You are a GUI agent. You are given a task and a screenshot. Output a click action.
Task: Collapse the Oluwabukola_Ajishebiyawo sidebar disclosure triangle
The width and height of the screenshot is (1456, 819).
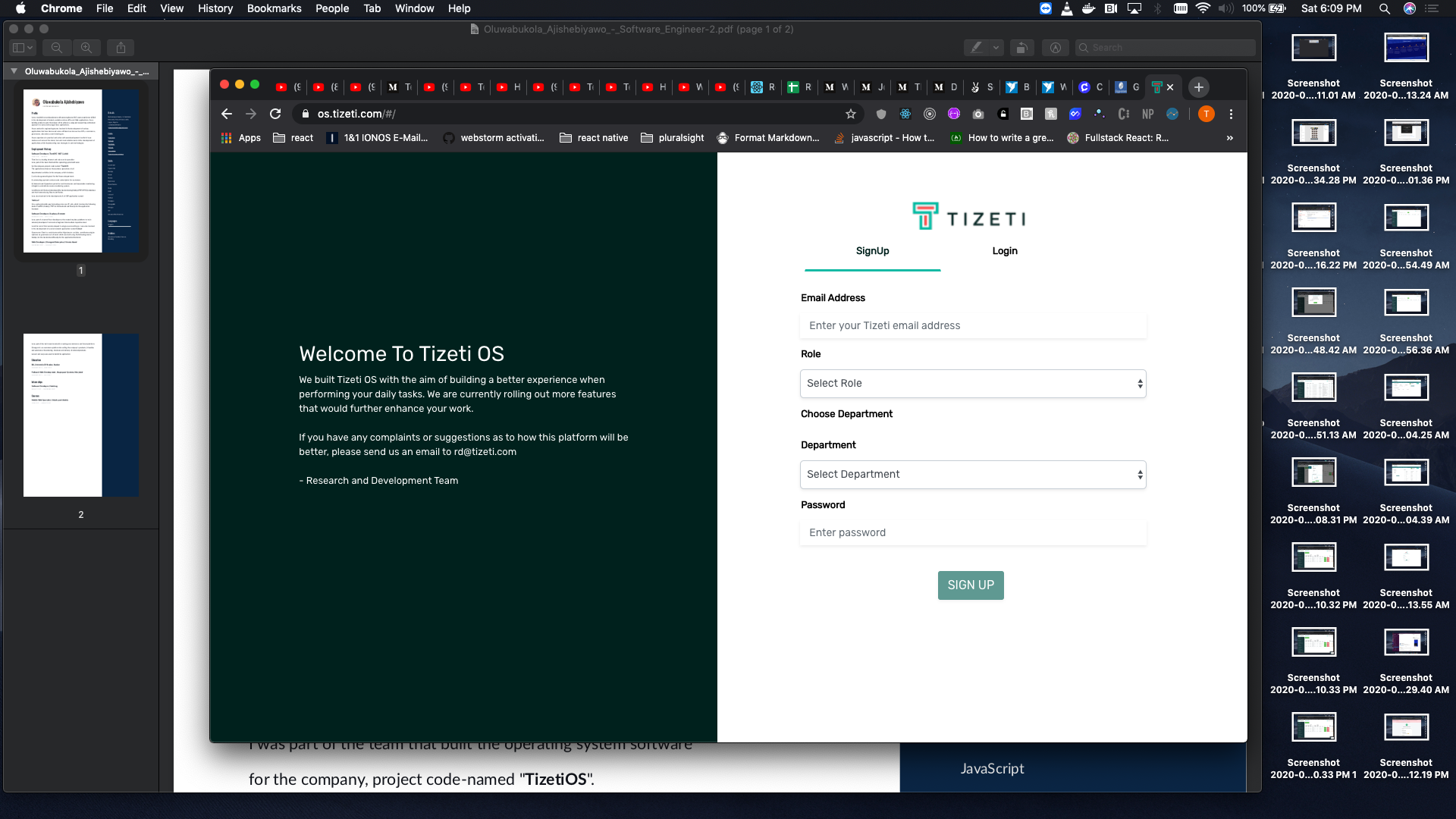pos(14,71)
